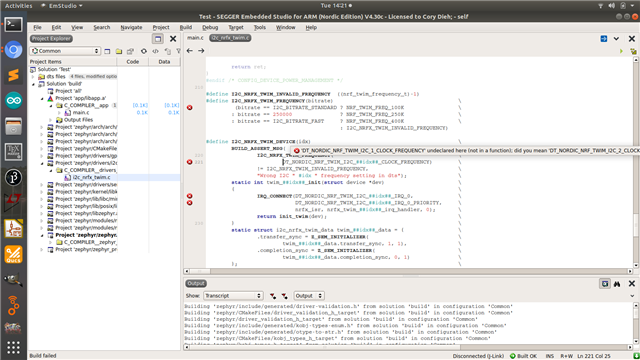Select Project 'all' in tree
Image resolution: width=640 pixels, height=360 pixels.
pyautogui.click(x=68, y=91)
